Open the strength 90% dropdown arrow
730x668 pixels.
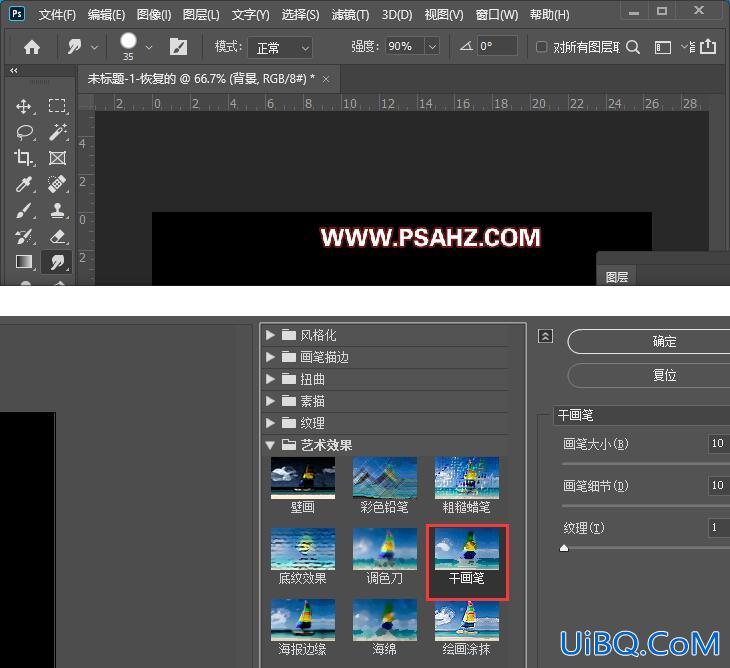[x=432, y=47]
